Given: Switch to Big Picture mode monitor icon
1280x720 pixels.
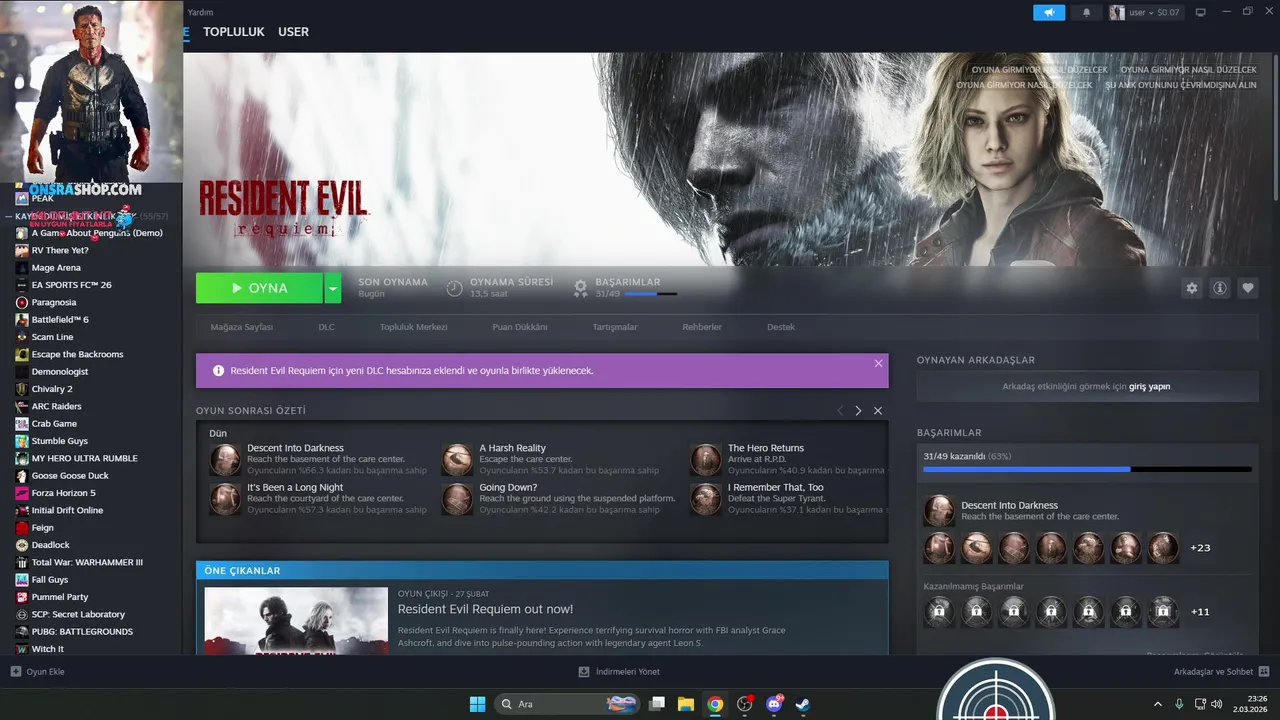Looking at the screenshot, I should click(x=1201, y=13).
